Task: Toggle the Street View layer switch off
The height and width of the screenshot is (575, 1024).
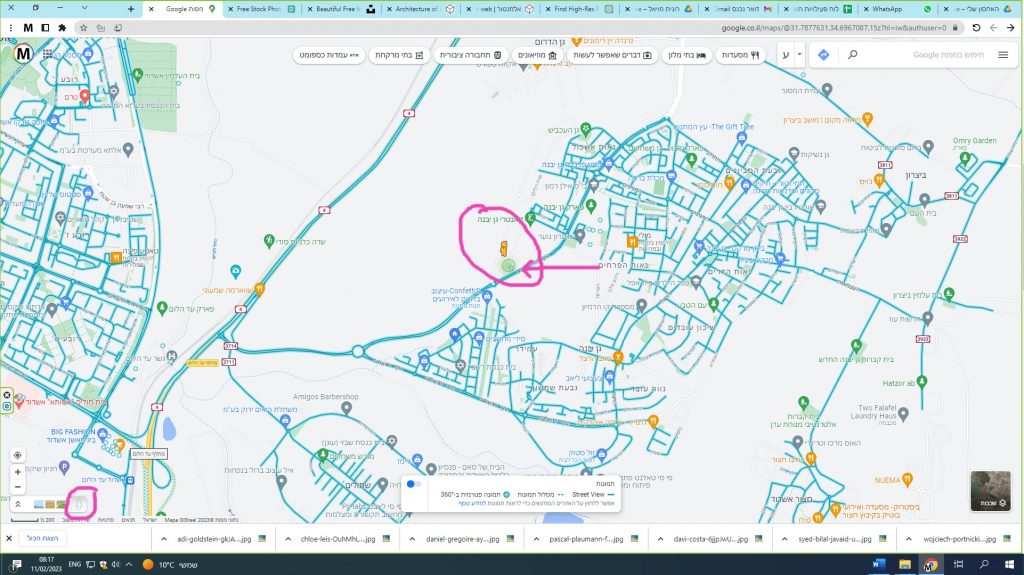Action: coord(413,484)
